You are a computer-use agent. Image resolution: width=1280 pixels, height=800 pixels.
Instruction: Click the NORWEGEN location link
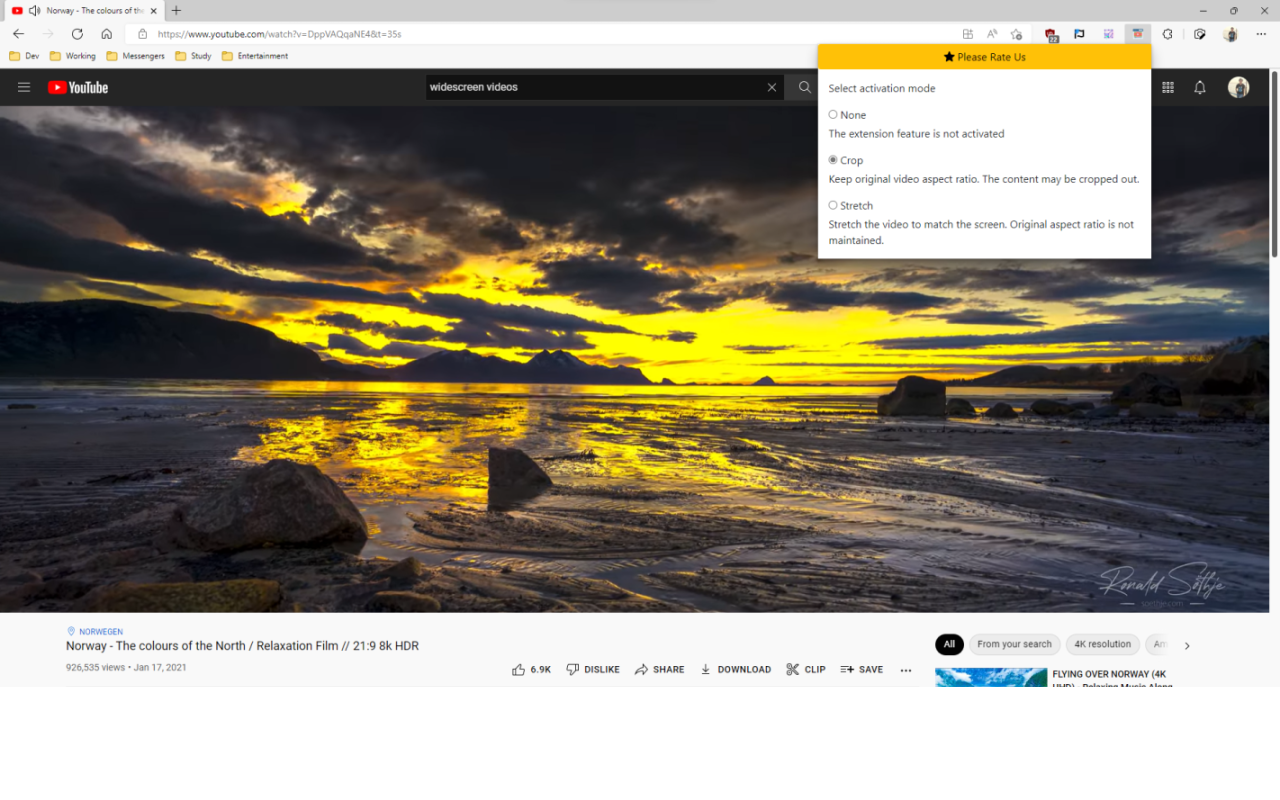[101, 632]
